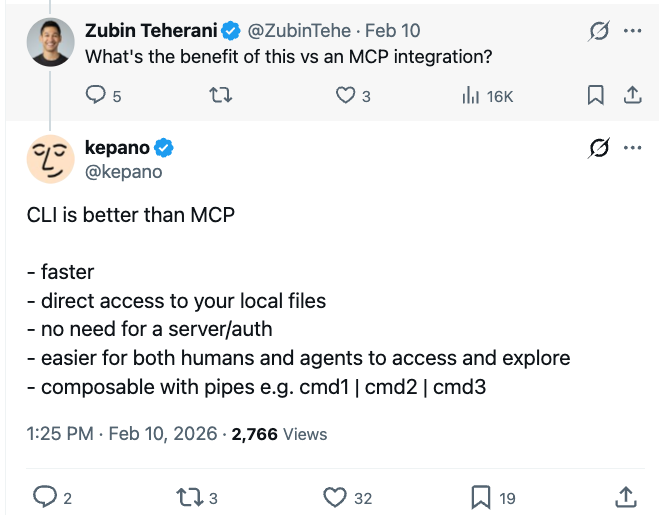Like kepano's tweet with 32 likes
Viewport: 659px width, 515px height.
coord(335,496)
